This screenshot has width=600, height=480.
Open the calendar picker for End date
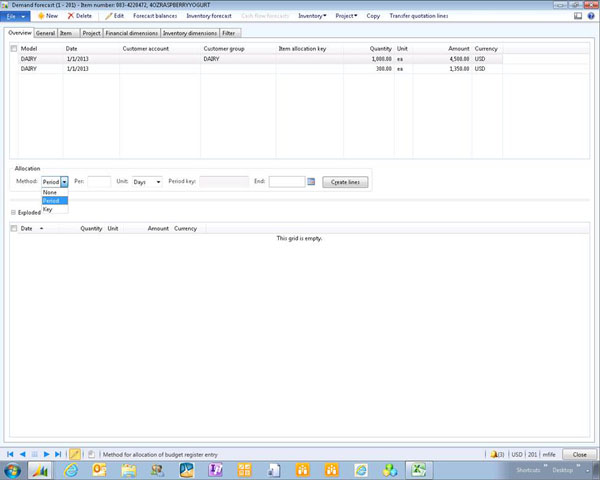click(311, 181)
